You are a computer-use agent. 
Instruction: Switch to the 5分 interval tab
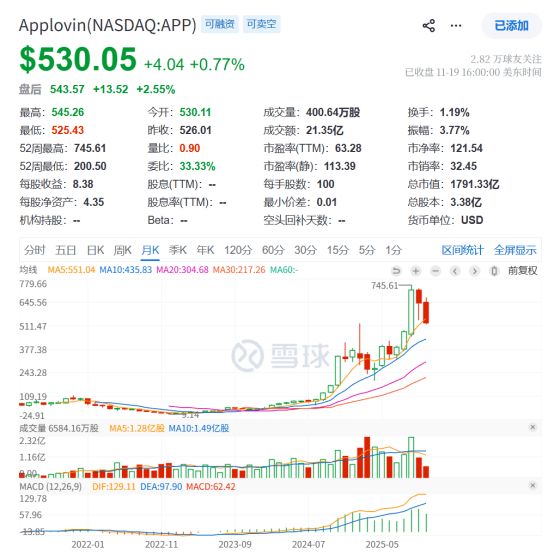click(x=367, y=250)
